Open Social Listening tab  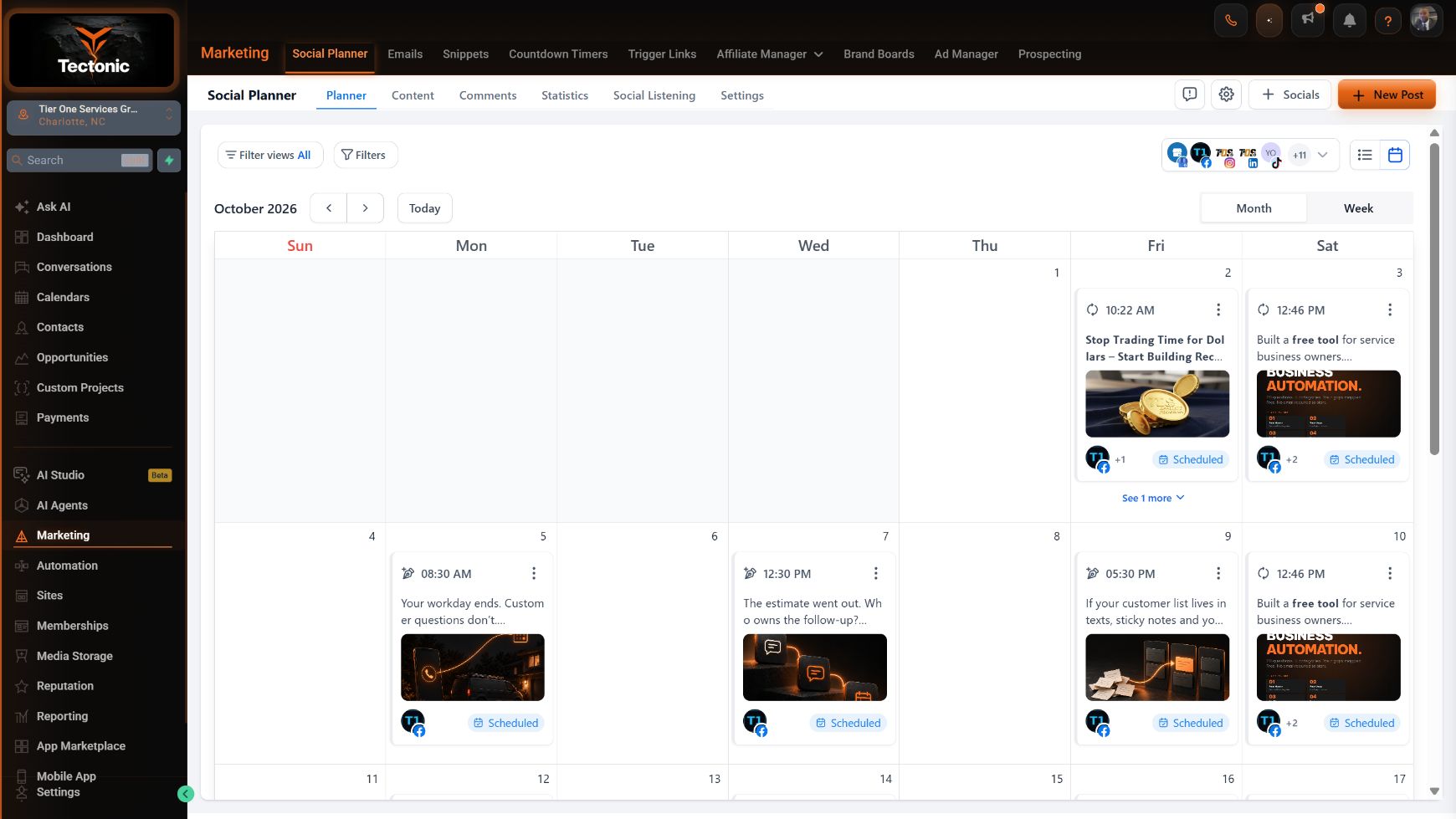click(x=654, y=95)
